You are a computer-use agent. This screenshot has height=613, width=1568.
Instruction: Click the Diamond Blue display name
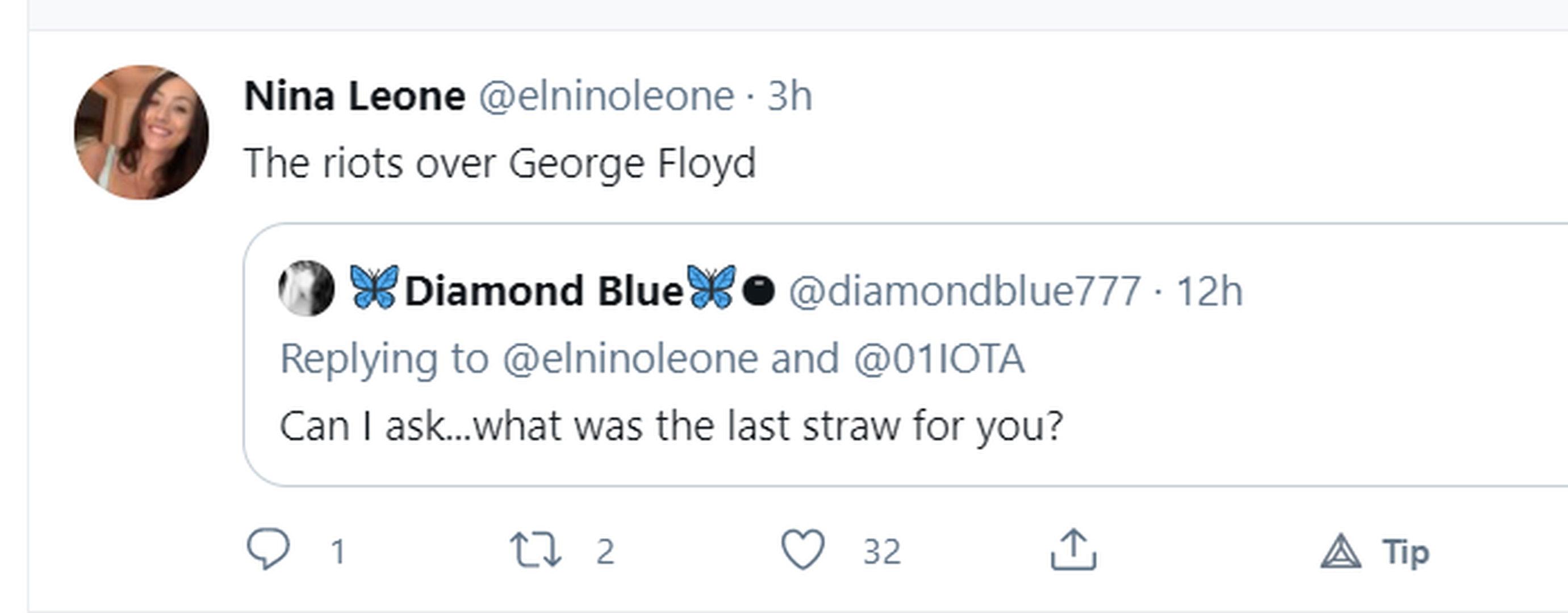[543, 291]
